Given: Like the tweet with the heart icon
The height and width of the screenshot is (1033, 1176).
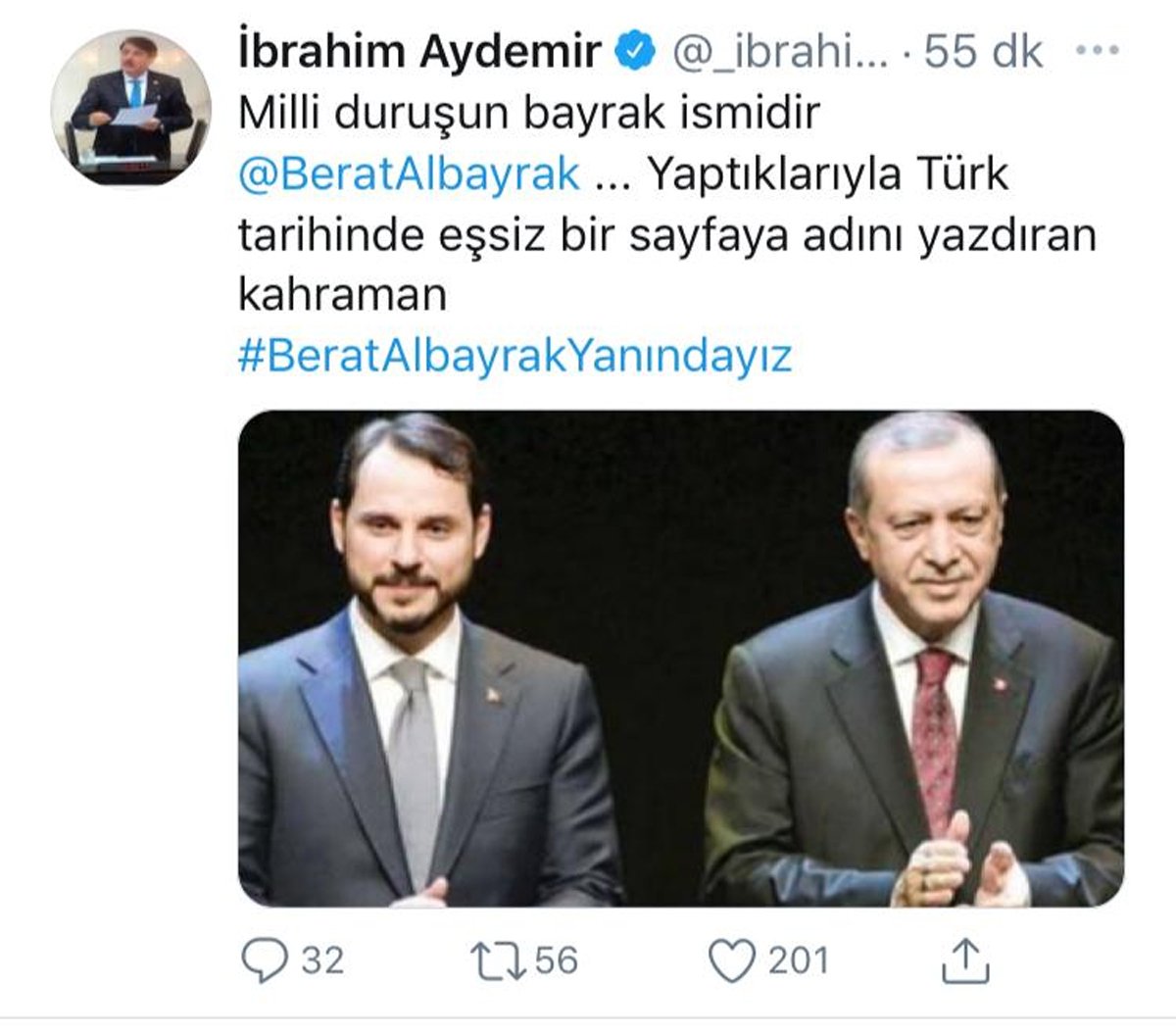Looking at the screenshot, I should tap(732, 959).
